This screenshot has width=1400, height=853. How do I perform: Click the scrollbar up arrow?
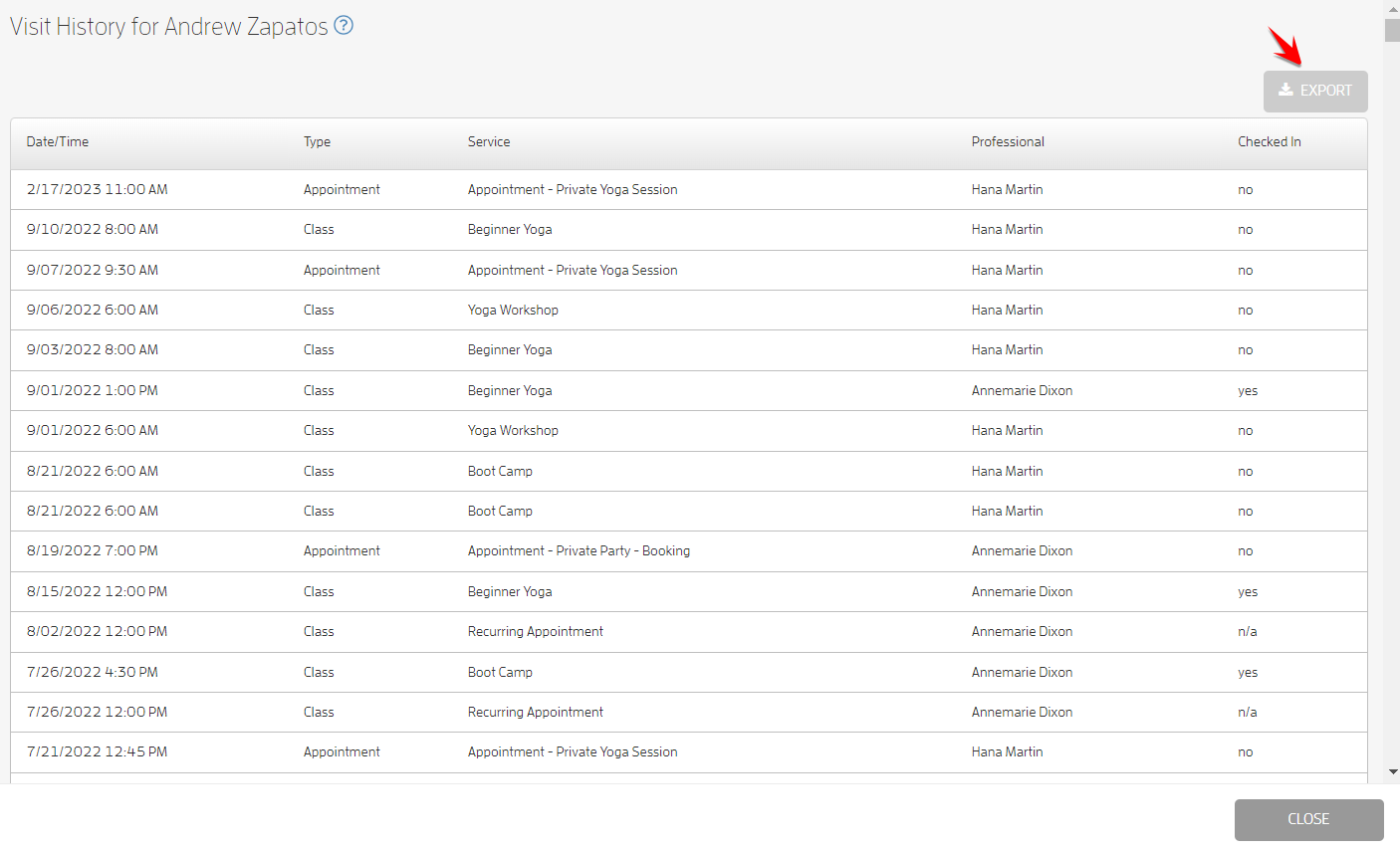1392,8
